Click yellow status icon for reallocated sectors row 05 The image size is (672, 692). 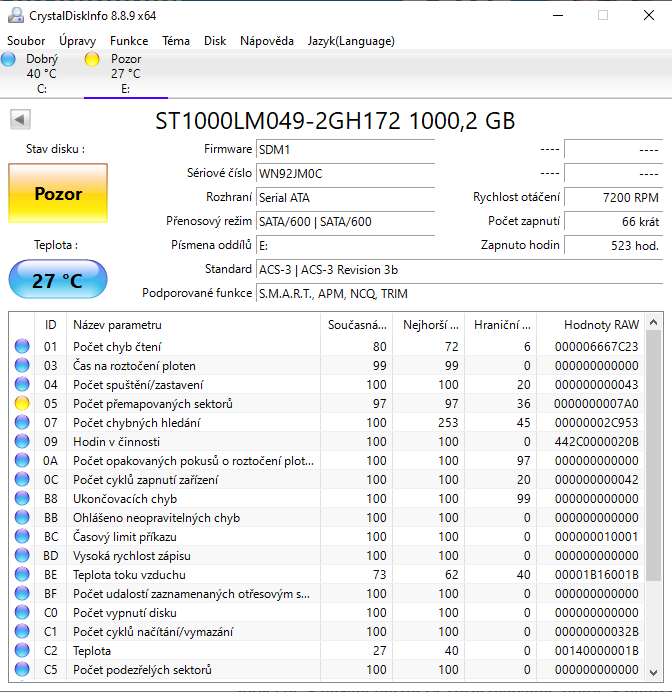(22, 404)
